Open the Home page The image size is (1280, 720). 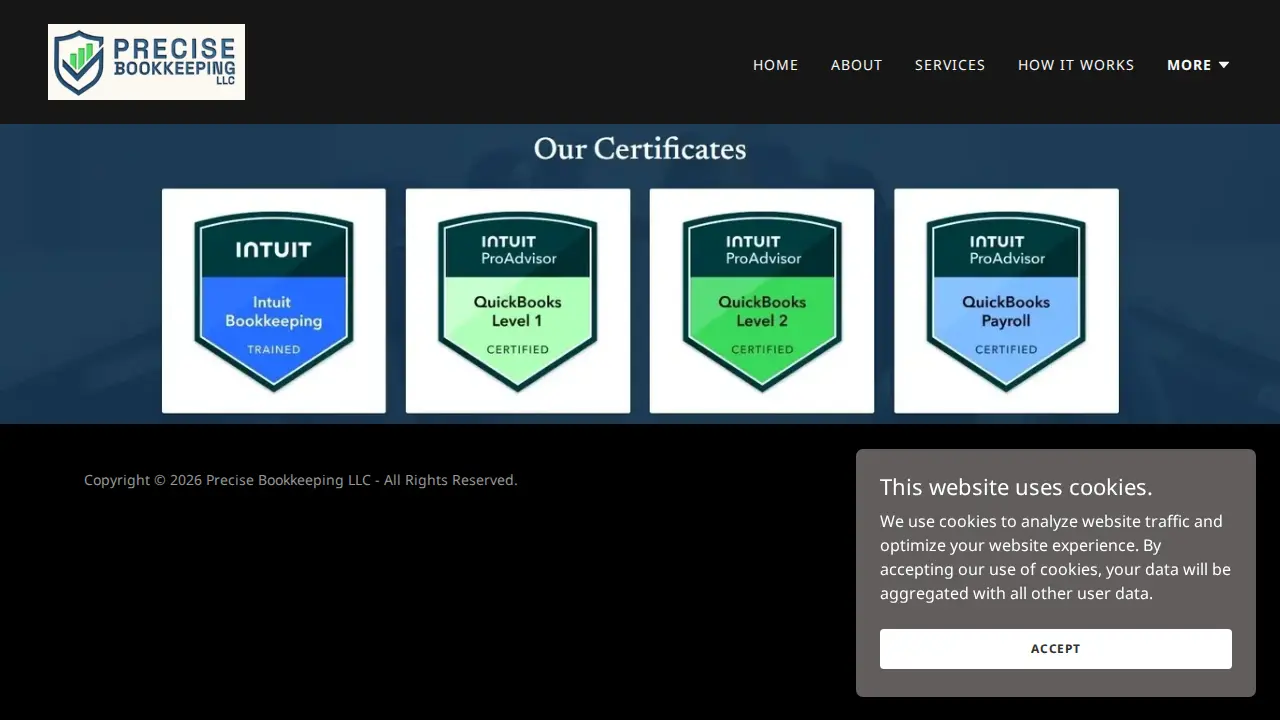point(775,65)
